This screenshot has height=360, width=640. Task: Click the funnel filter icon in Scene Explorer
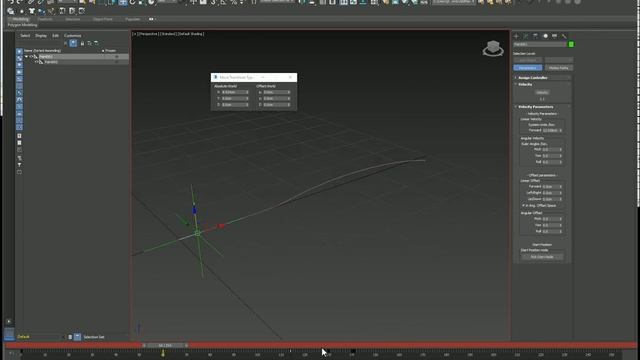point(19,165)
